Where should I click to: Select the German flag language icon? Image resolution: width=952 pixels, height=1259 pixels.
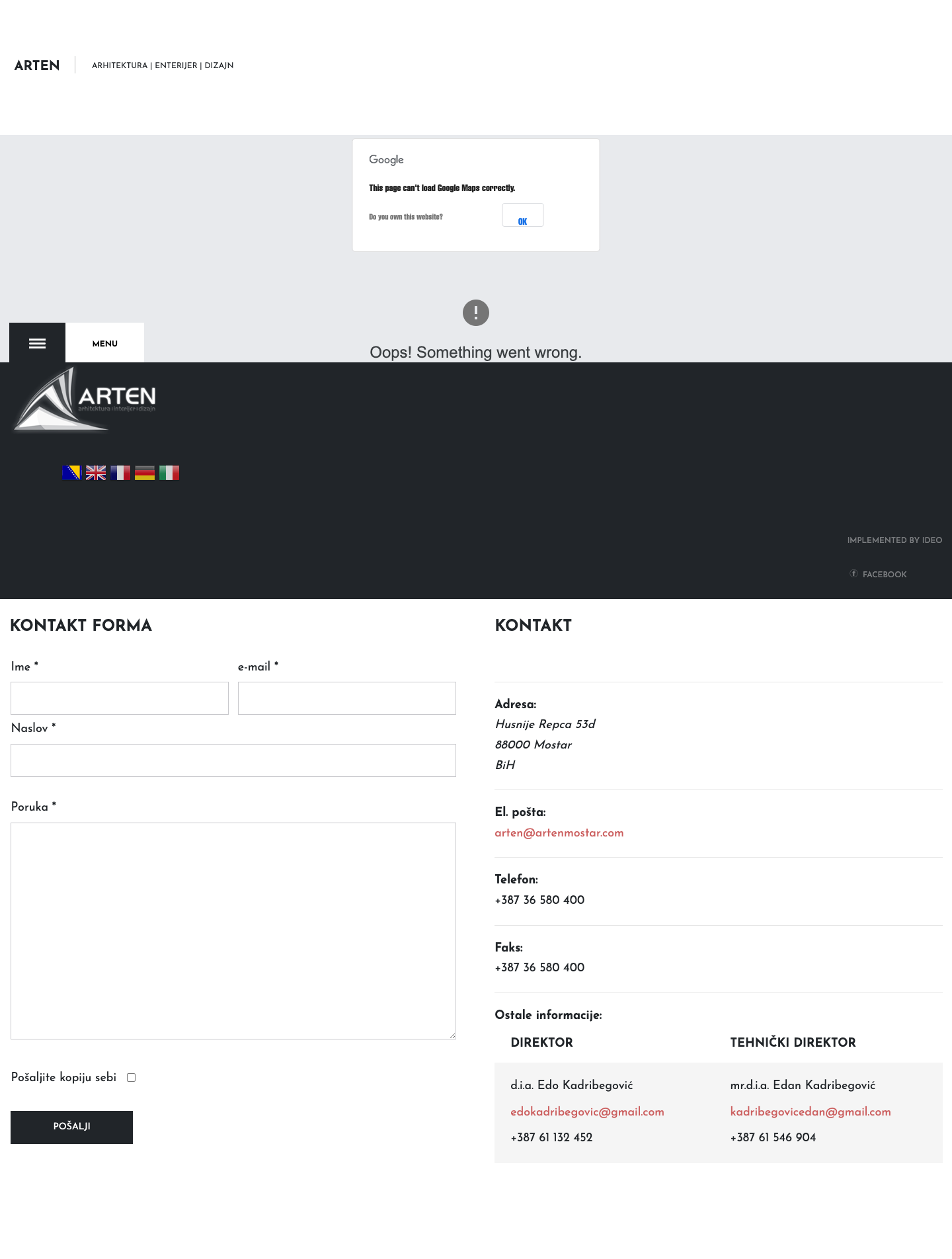[x=145, y=473]
